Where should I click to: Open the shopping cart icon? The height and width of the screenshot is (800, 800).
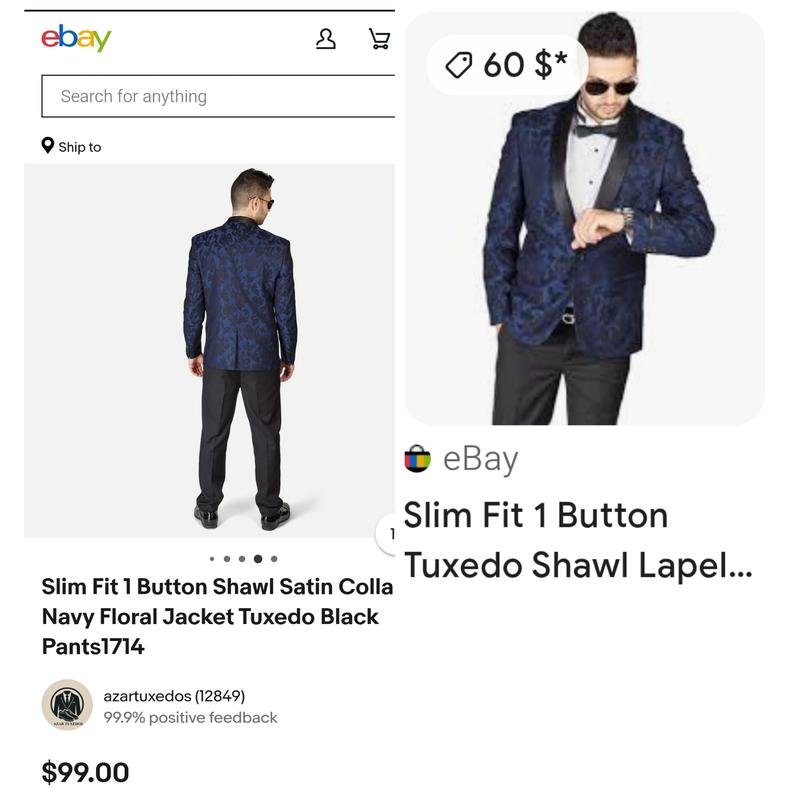(x=379, y=39)
